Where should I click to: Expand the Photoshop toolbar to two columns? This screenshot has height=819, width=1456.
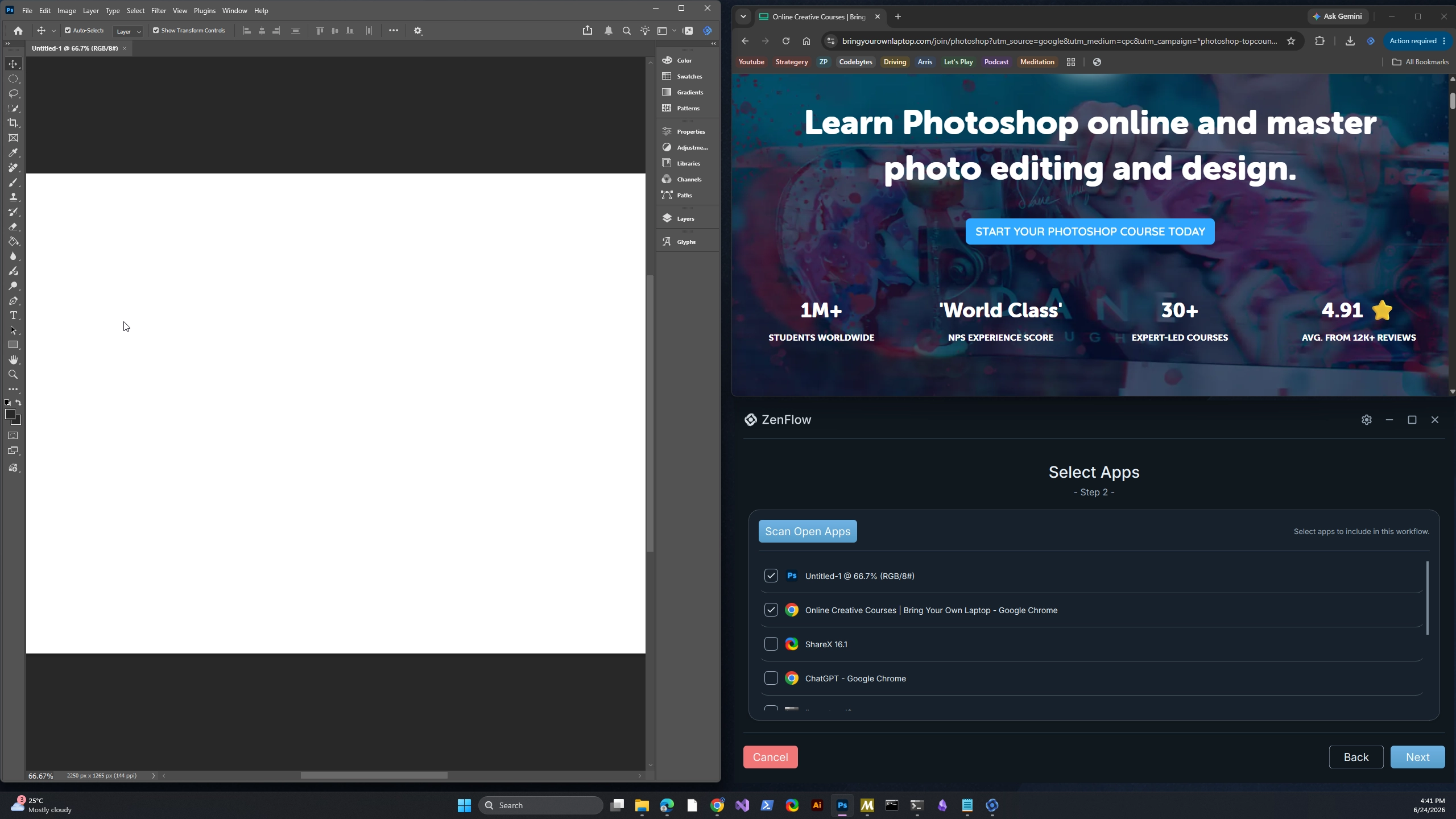click(x=7, y=44)
